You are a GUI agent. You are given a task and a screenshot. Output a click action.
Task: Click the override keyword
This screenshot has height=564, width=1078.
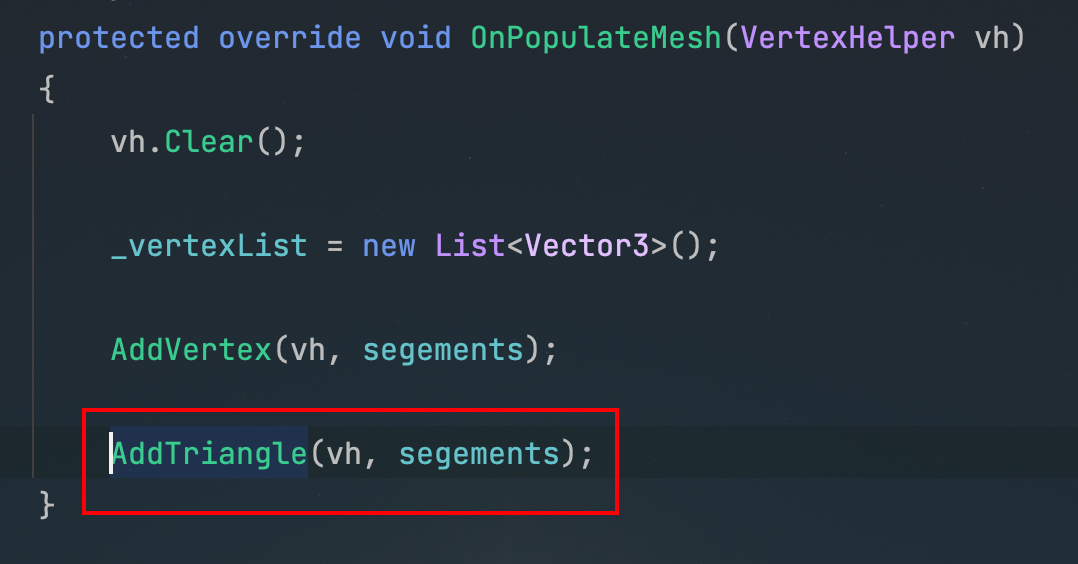pos(289,38)
